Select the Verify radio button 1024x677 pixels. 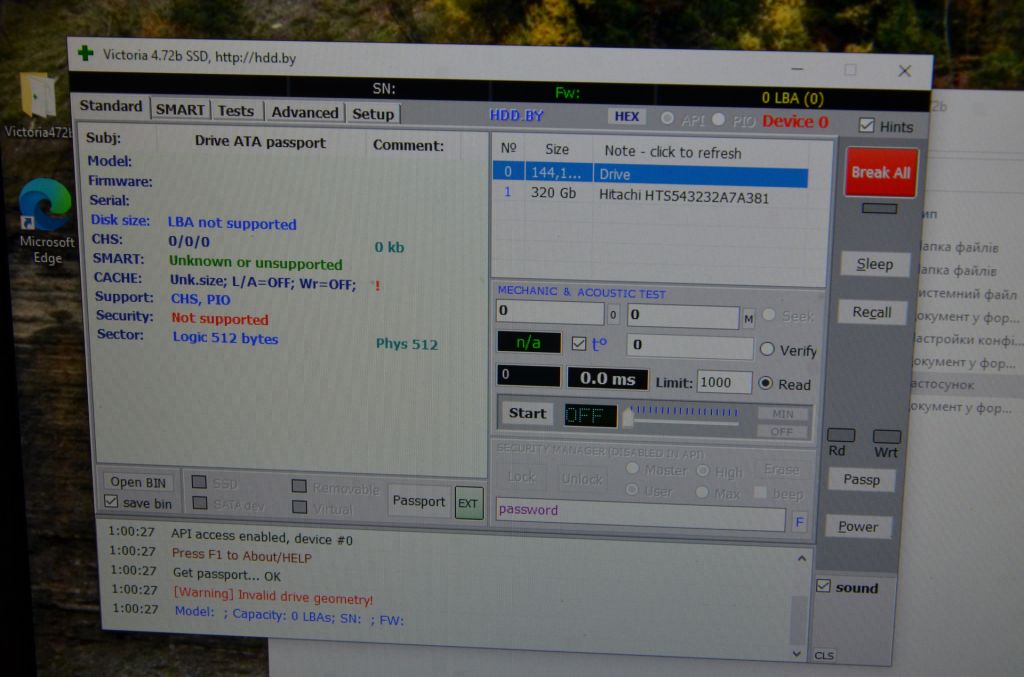point(767,349)
